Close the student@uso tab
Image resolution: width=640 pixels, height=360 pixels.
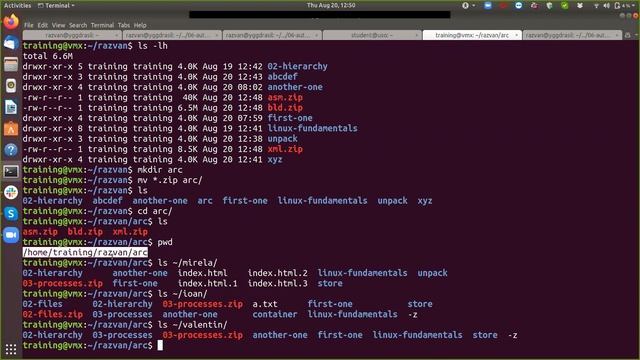pos(416,36)
